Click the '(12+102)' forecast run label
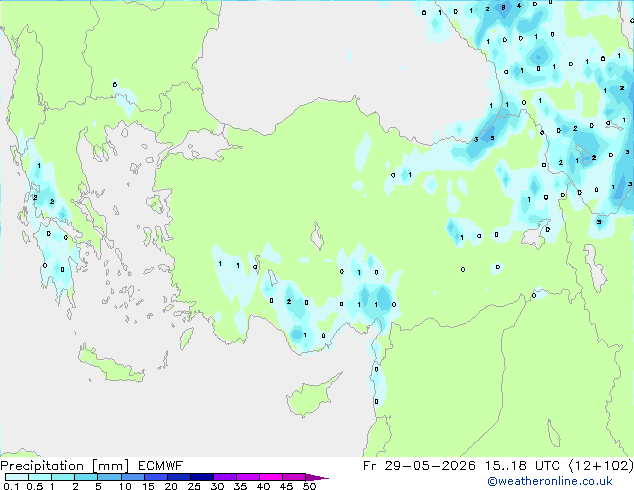The width and height of the screenshot is (634, 490). [601, 466]
